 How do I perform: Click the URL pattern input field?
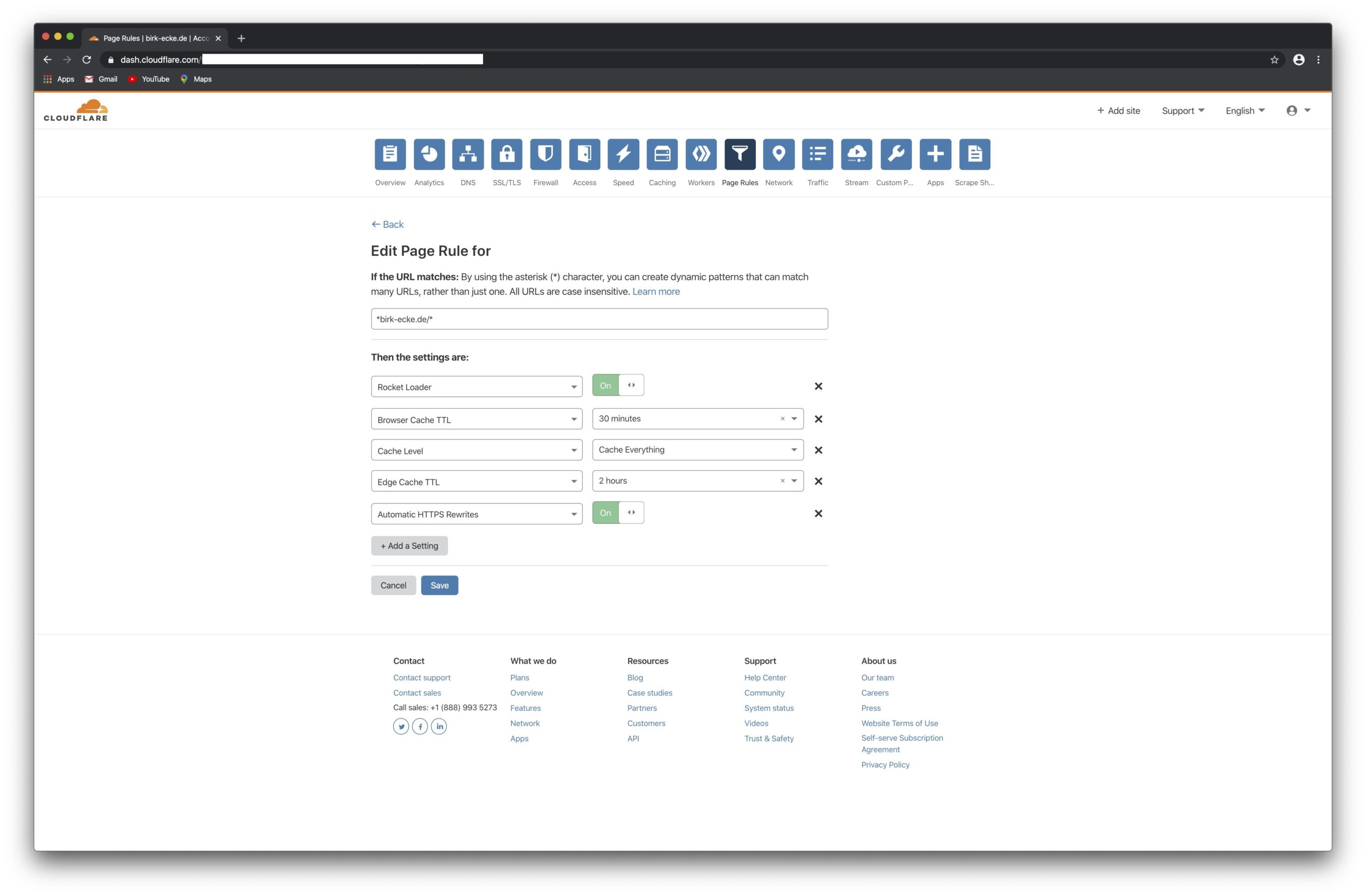(x=599, y=319)
